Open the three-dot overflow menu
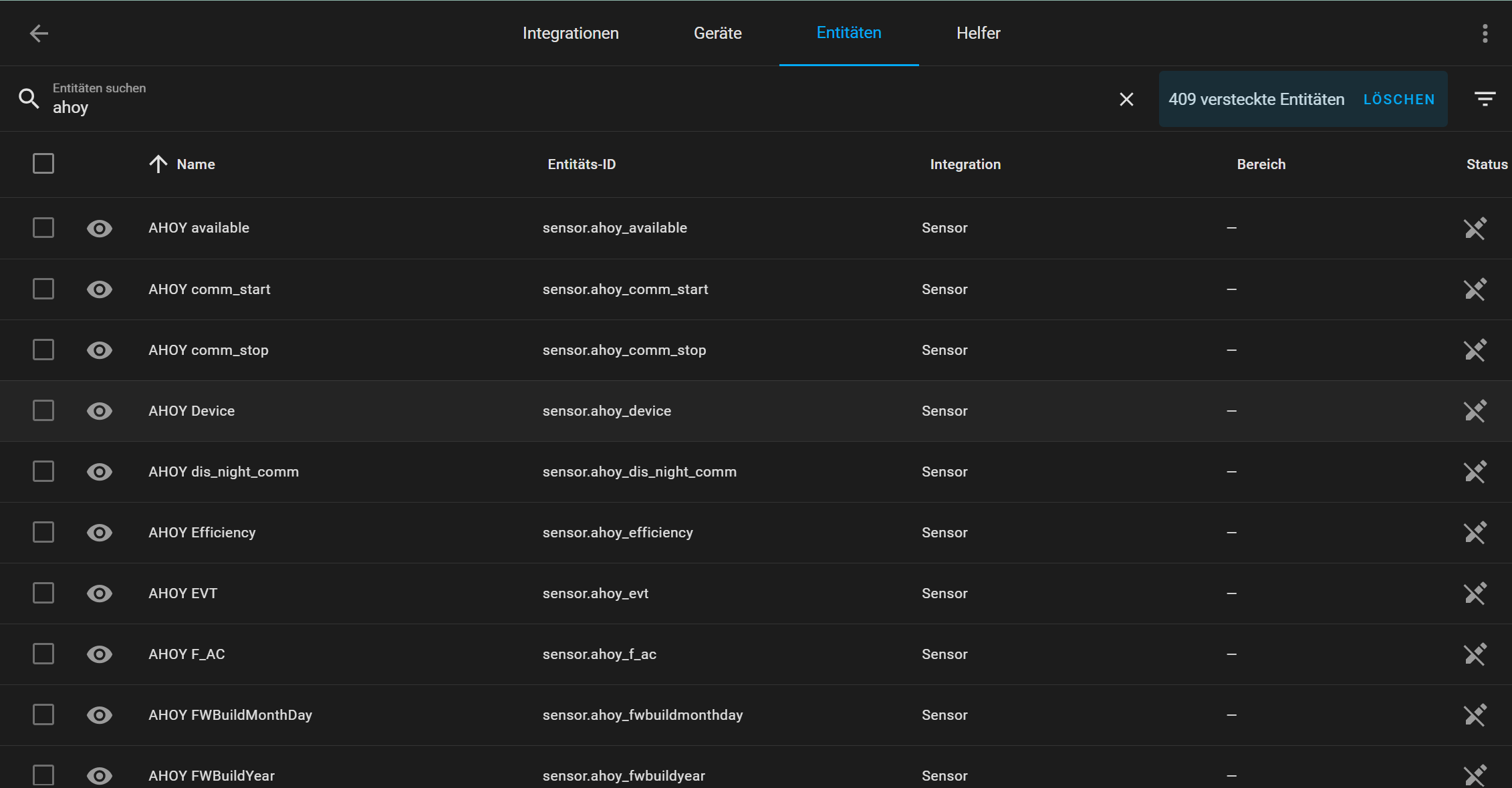The image size is (1512, 788). click(x=1484, y=33)
